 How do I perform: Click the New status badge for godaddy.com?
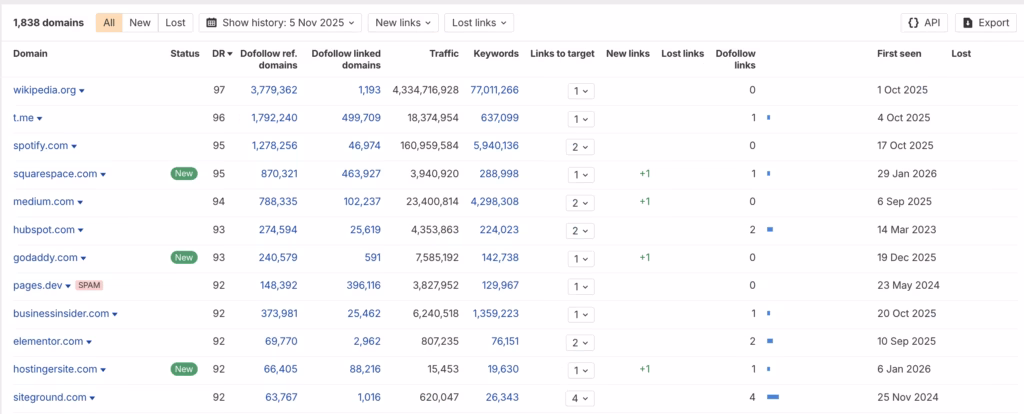coord(184,257)
